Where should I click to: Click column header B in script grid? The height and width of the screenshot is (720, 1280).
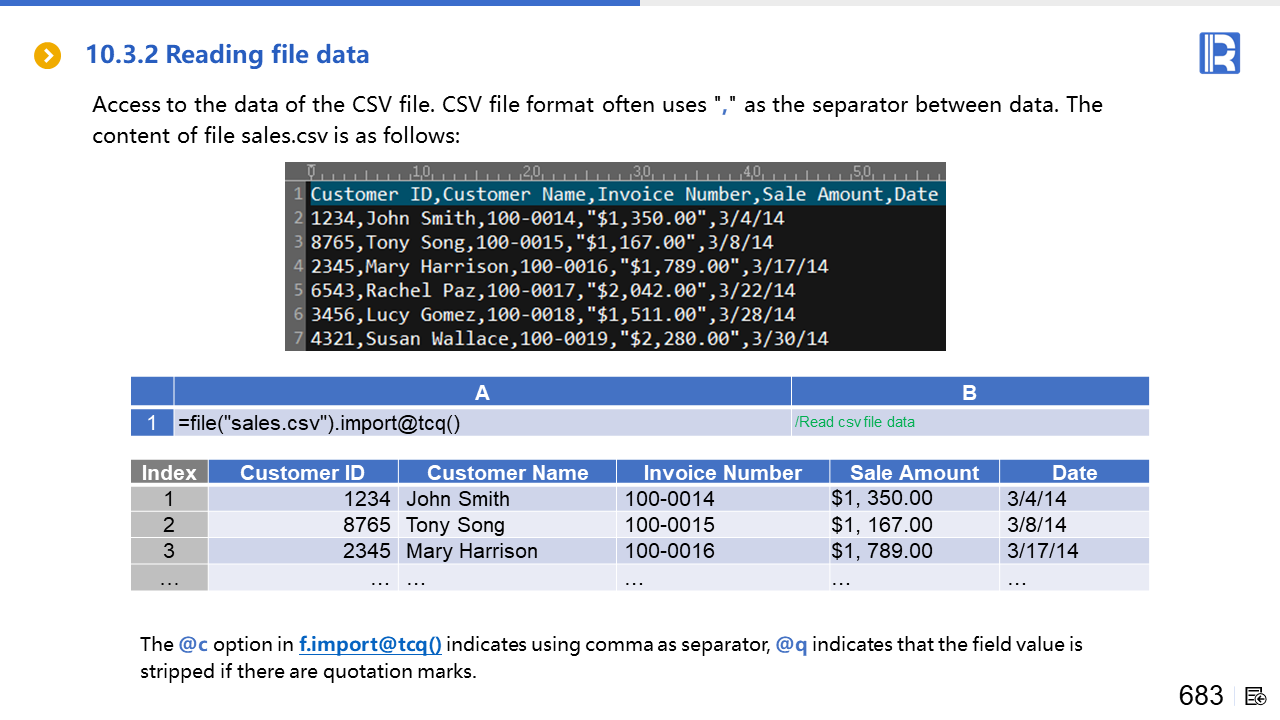969,393
